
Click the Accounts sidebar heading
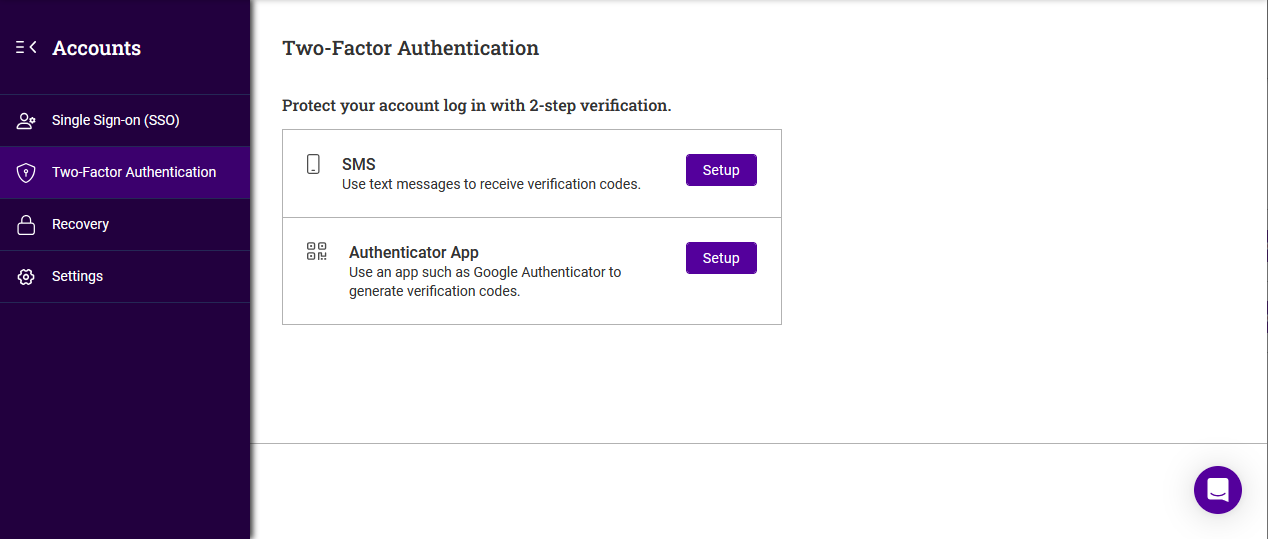coord(96,48)
